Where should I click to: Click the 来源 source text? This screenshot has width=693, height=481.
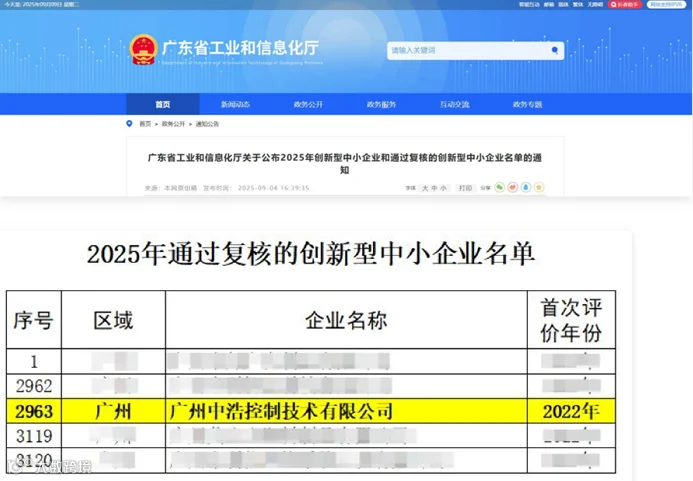click(x=171, y=188)
